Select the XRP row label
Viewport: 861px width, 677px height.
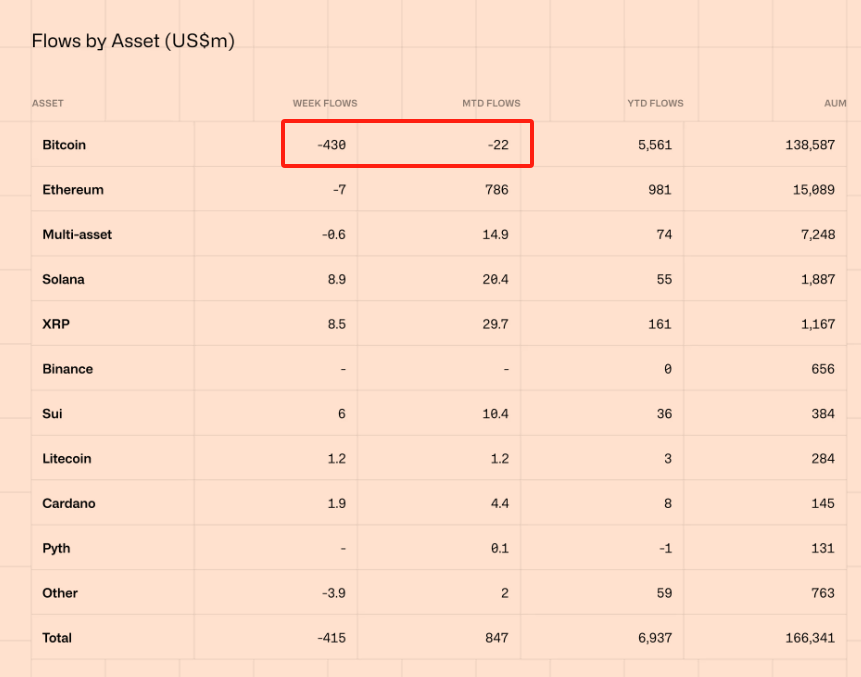coord(55,323)
